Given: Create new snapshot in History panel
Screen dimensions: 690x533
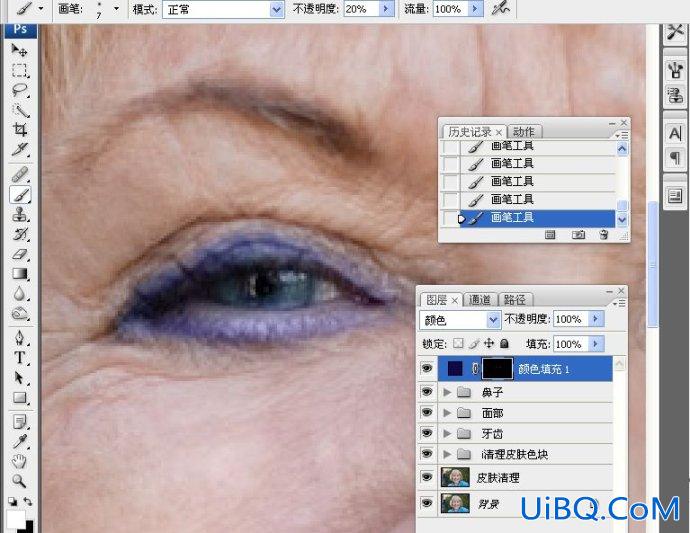Looking at the screenshot, I should [x=578, y=235].
